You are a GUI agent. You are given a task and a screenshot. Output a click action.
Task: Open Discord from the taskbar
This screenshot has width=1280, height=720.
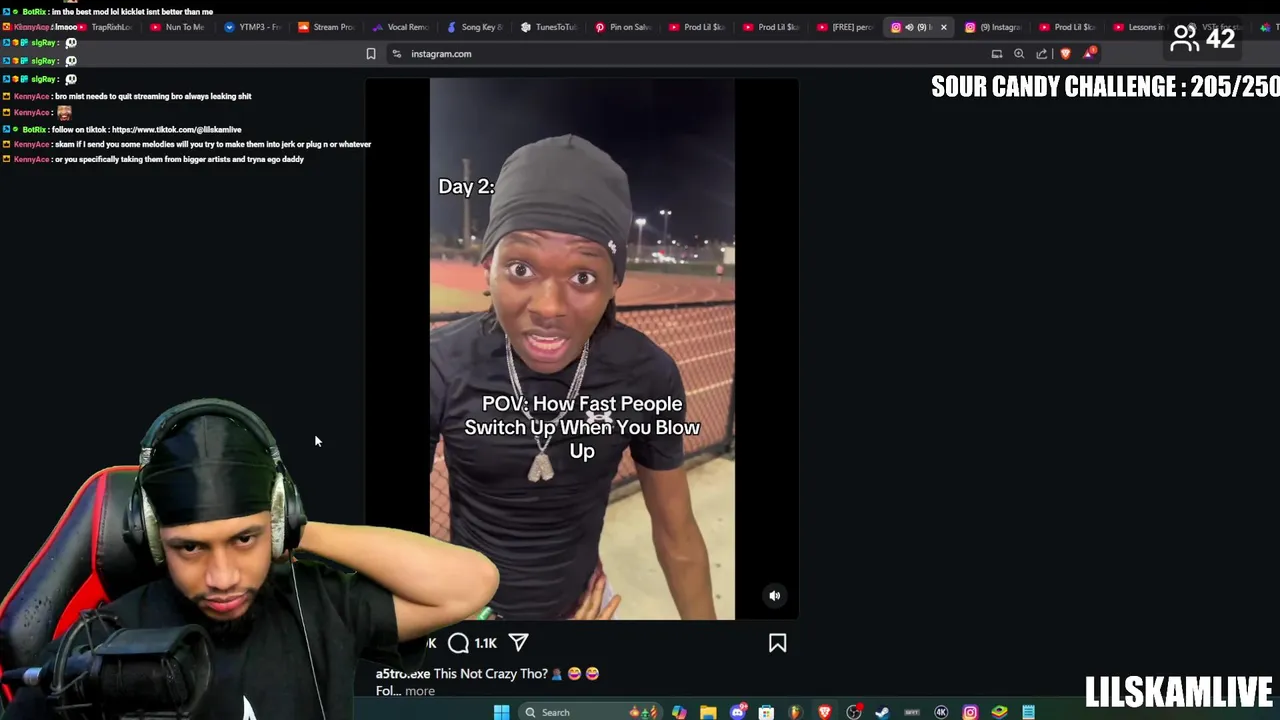click(738, 712)
